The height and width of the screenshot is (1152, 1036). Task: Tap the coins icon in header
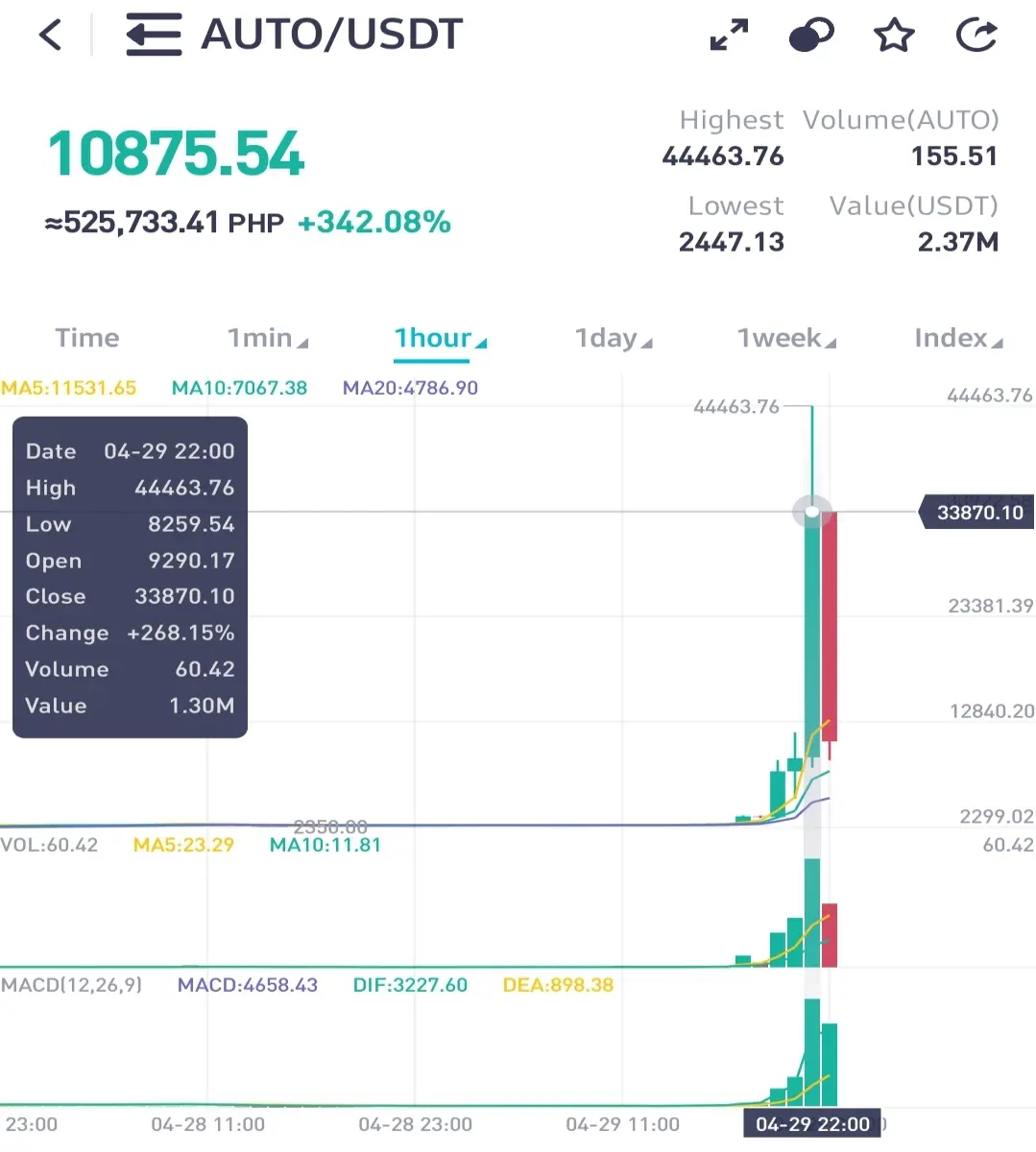coord(811,36)
